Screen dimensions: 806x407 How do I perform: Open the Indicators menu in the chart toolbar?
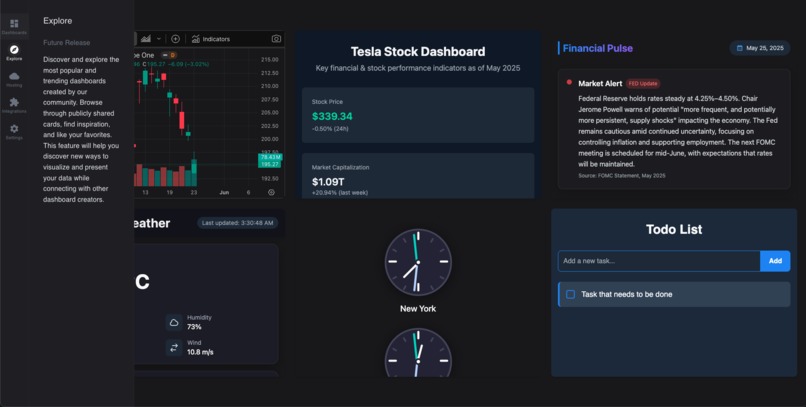(211, 39)
